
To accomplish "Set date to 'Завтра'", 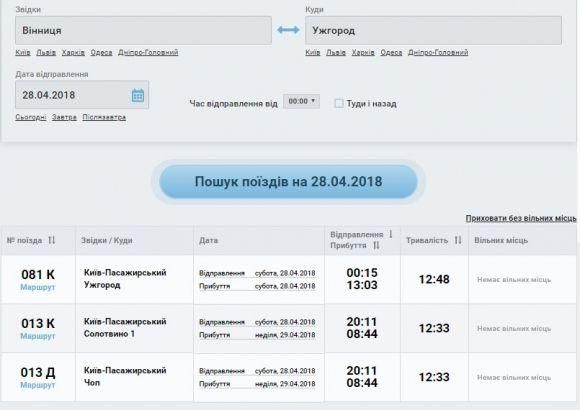I will 64,117.
